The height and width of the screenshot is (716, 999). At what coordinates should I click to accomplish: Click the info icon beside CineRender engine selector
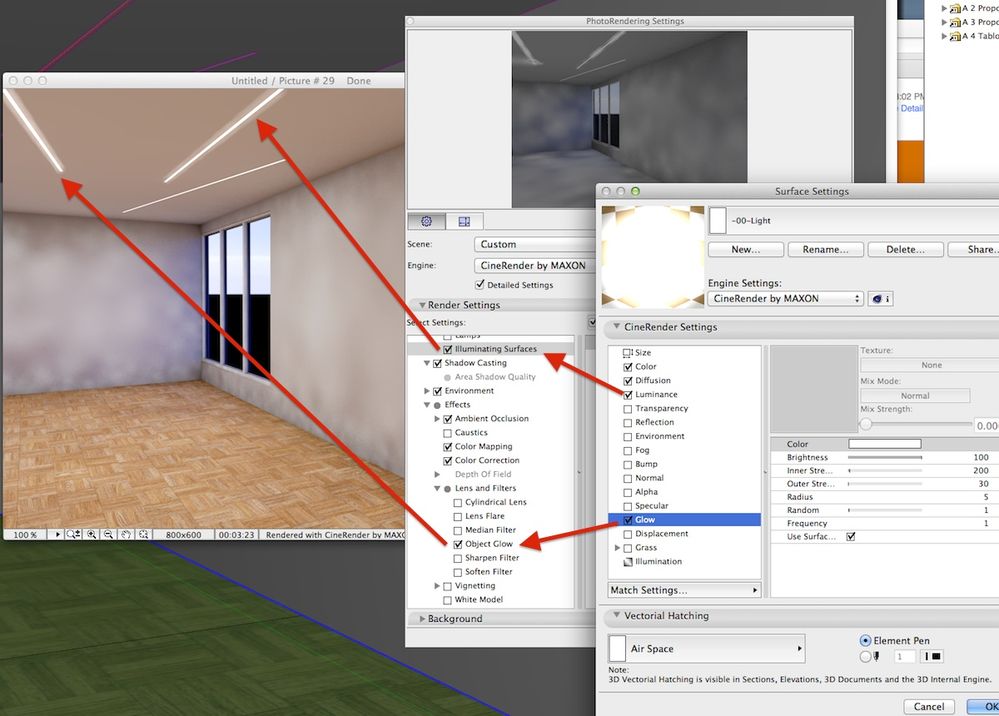[x=880, y=298]
